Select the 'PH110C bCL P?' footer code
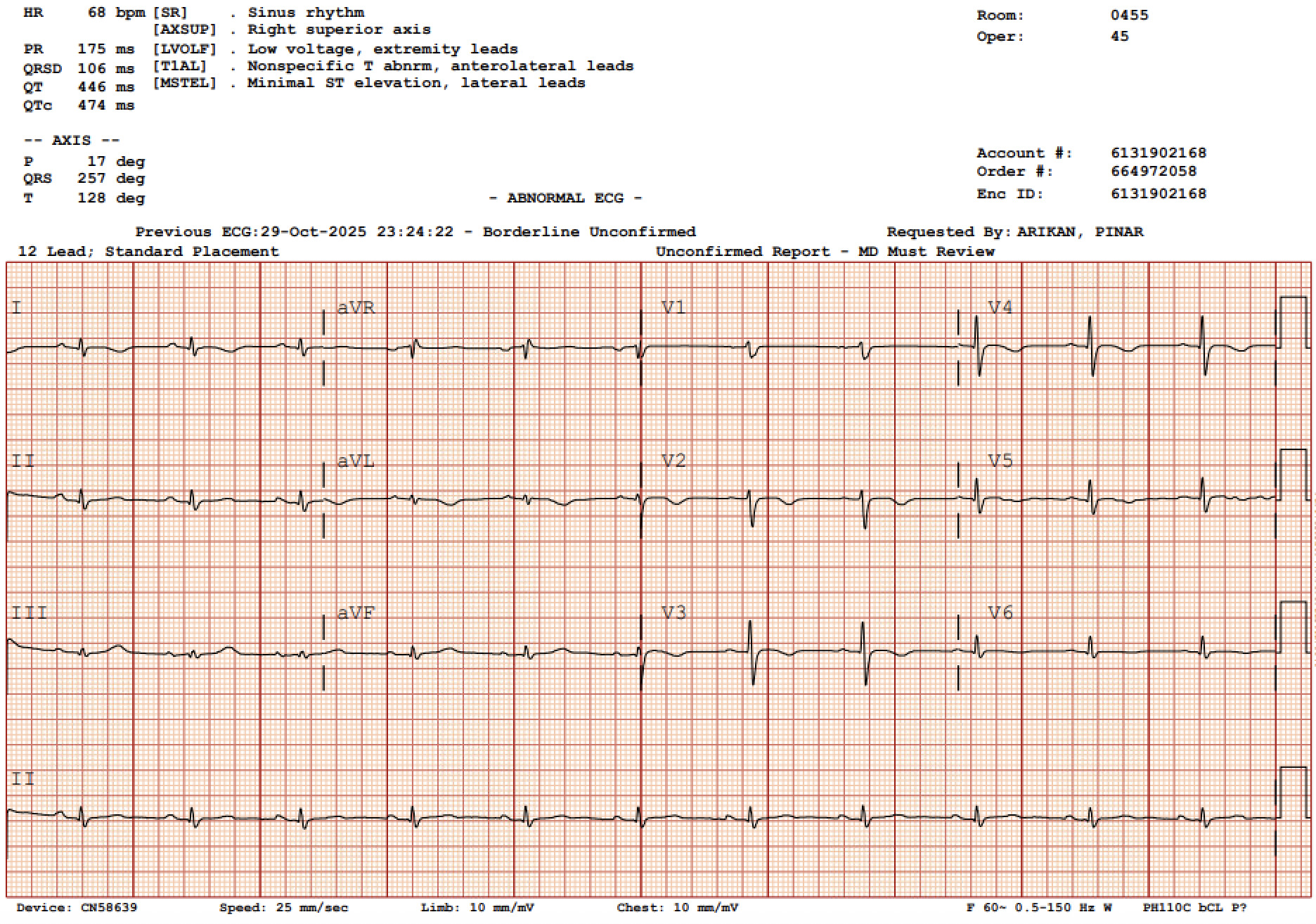 (1194, 908)
